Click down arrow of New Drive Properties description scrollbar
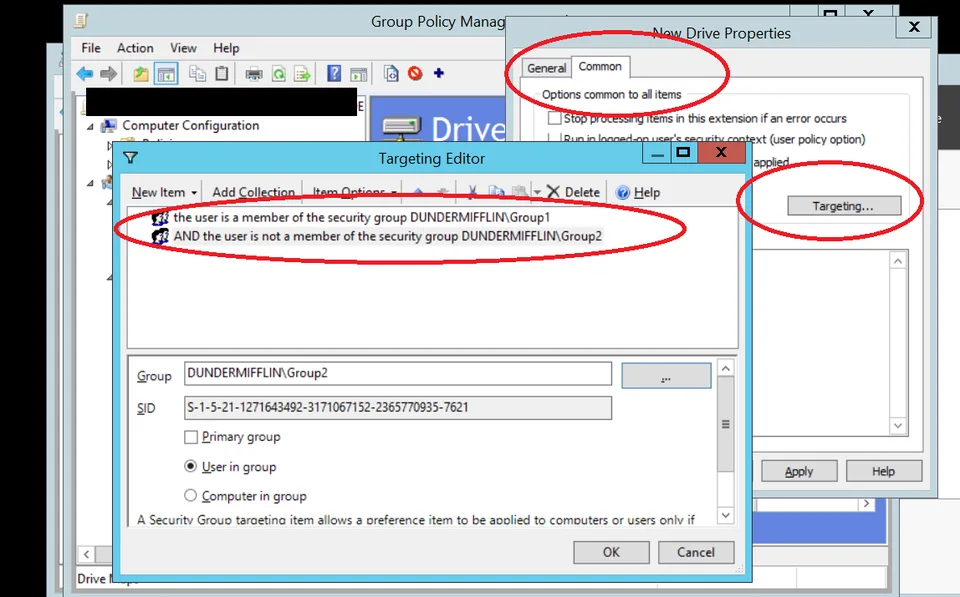Viewport: 960px width, 597px height. tap(898, 426)
